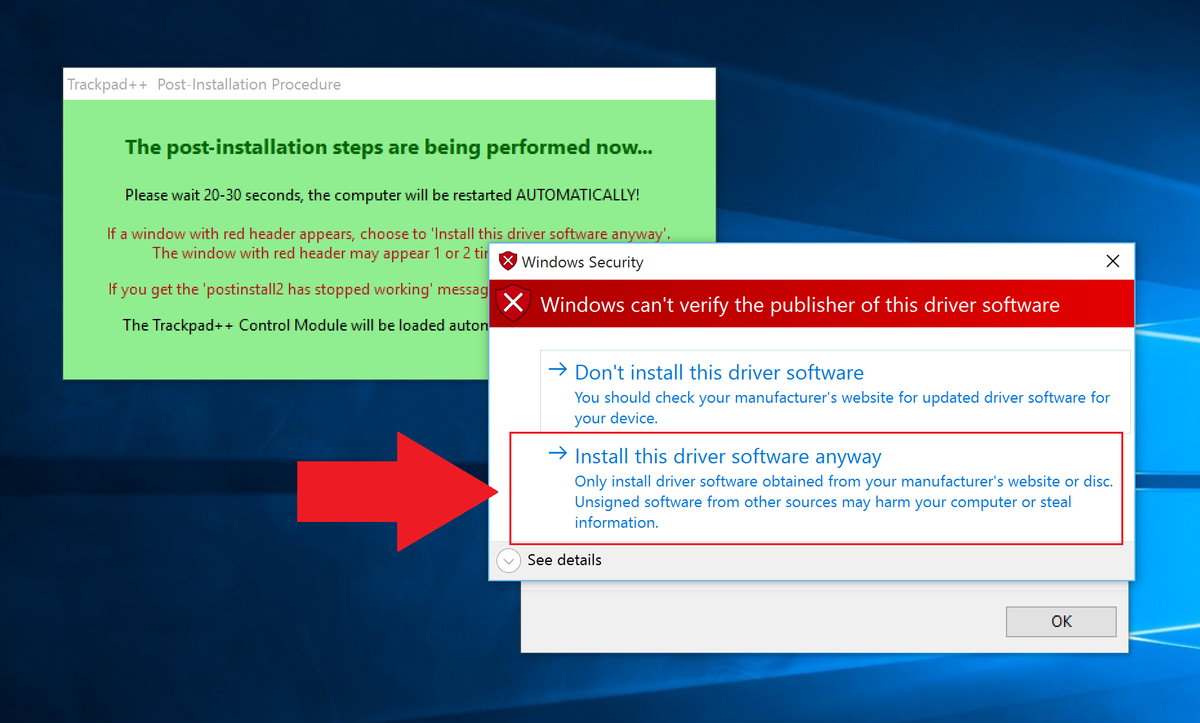Click the arrow icon beside 'Install this driver software anyway'
Viewport: 1200px width, 723px height.
(x=557, y=454)
